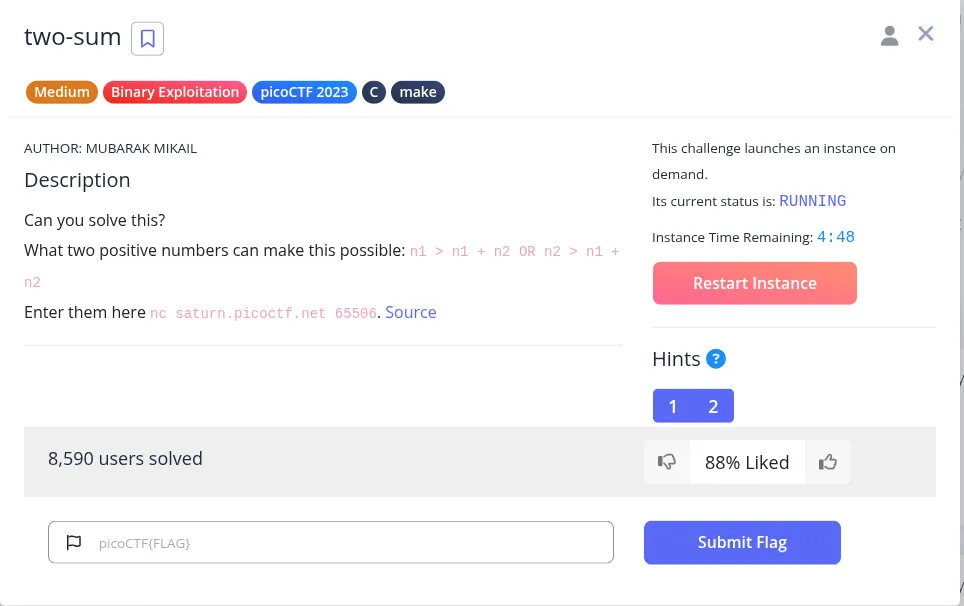Open the user profile icon
The width and height of the screenshot is (964, 606).
click(x=890, y=34)
